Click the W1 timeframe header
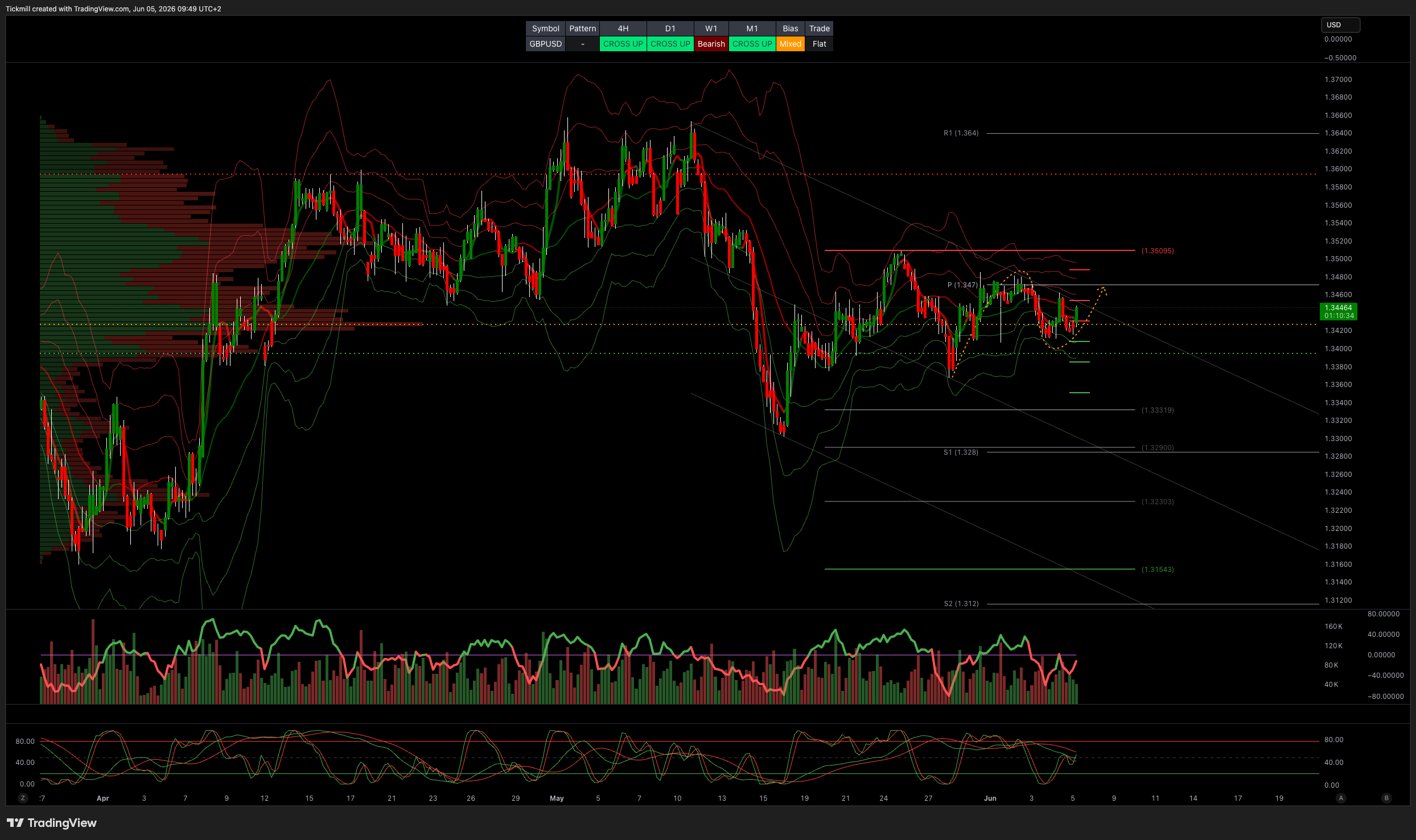The image size is (1416, 840). point(711,28)
